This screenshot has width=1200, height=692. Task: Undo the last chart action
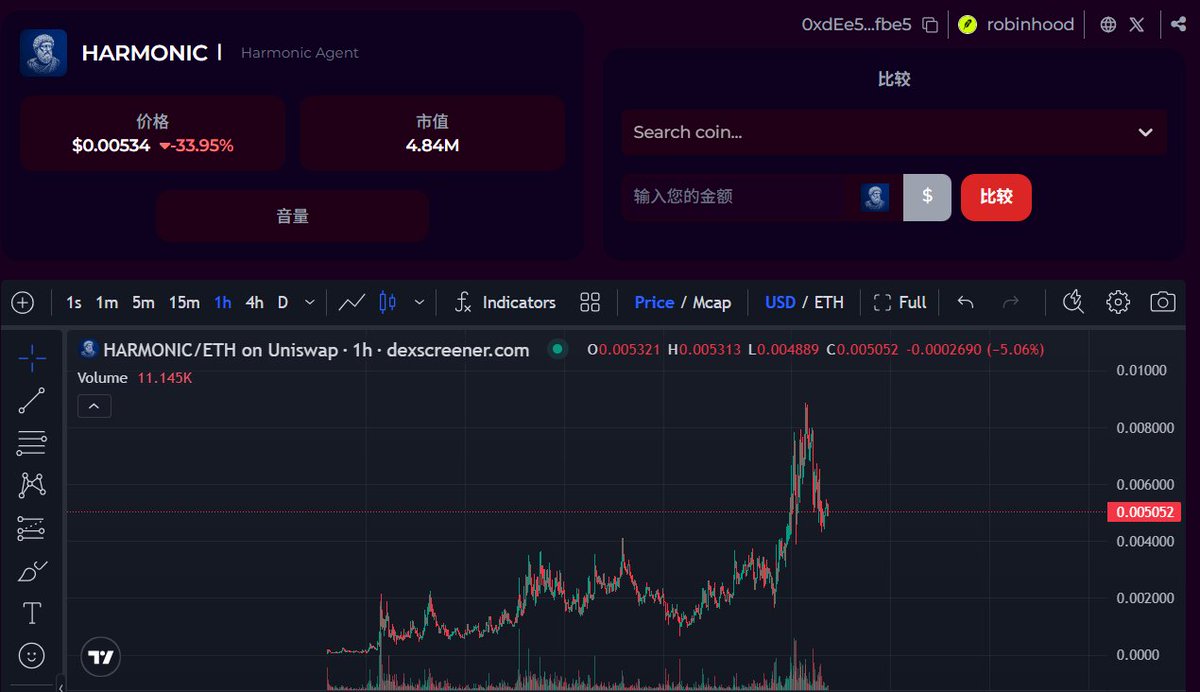tap(965, 303)
